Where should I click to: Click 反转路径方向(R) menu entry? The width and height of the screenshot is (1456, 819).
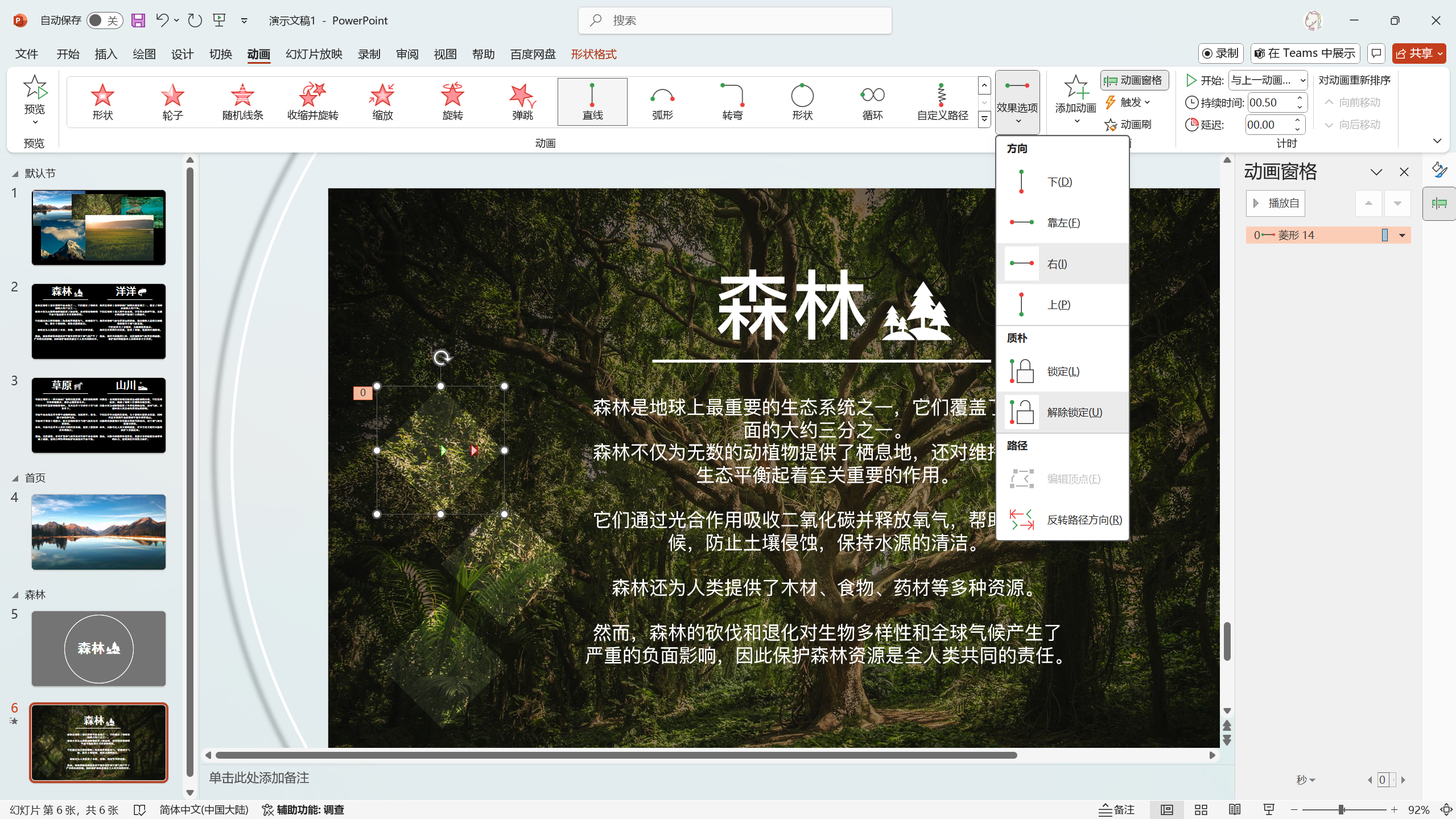click(x=1062, y=520)
